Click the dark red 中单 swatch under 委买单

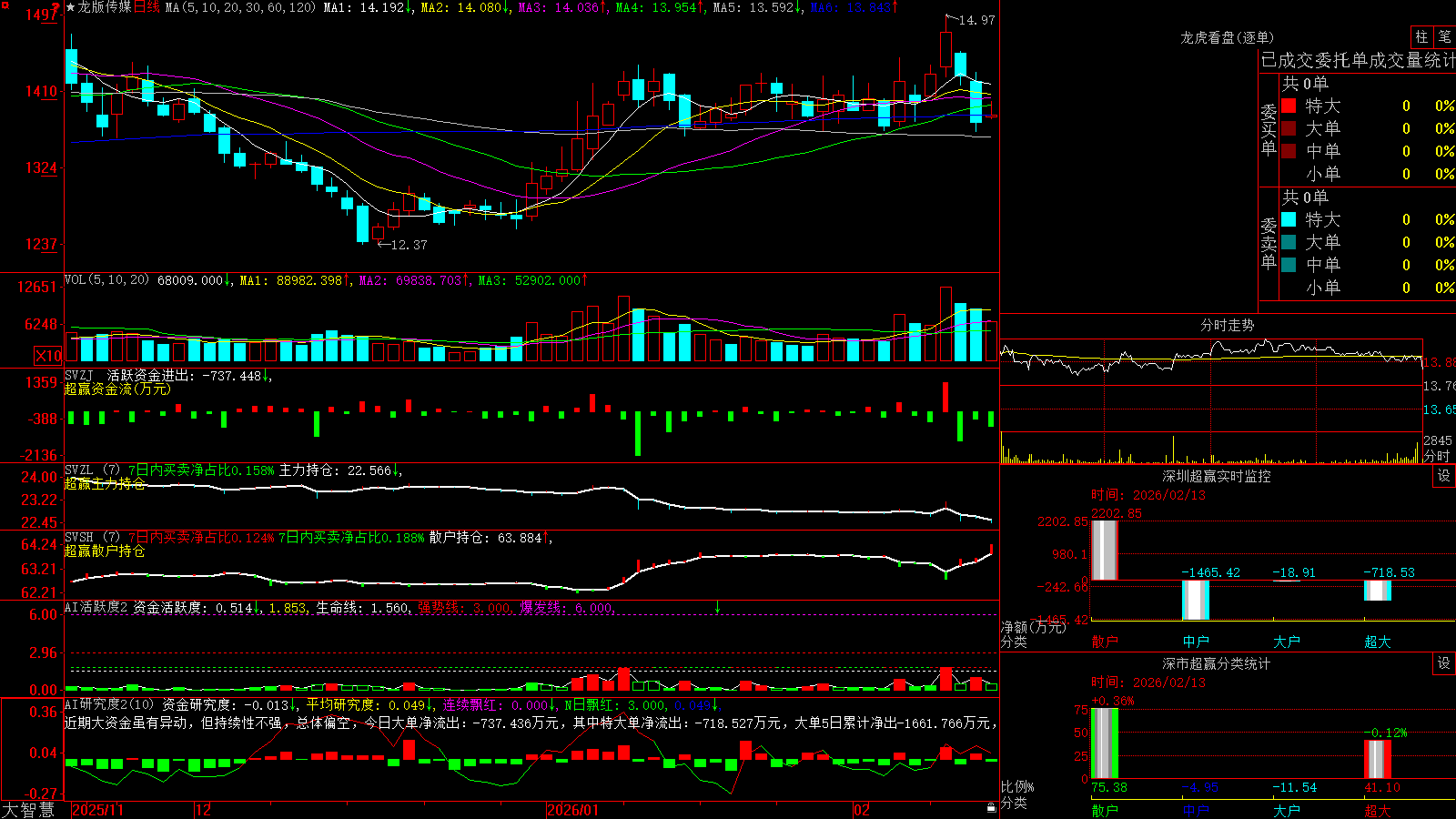[1289, 151]
